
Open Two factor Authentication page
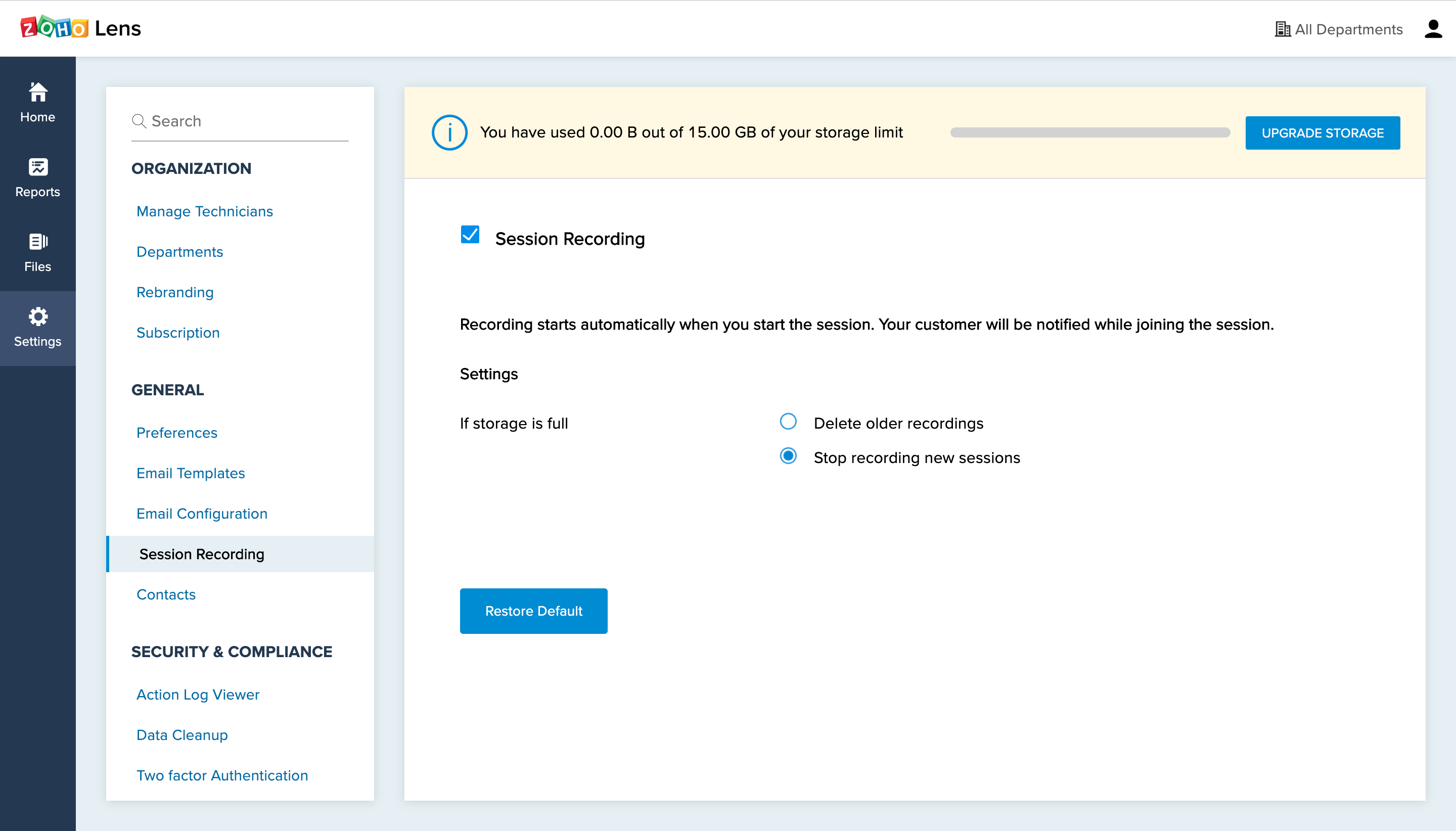(x=221, y=775)
